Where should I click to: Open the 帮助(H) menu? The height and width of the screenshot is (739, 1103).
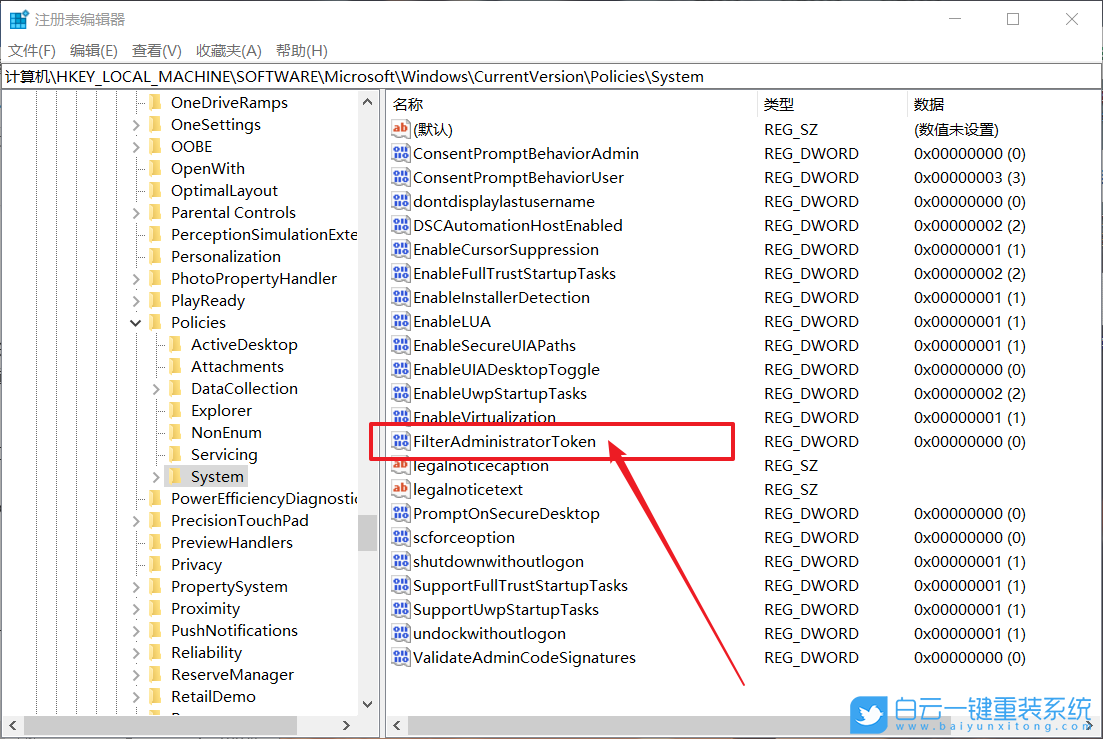302,51
